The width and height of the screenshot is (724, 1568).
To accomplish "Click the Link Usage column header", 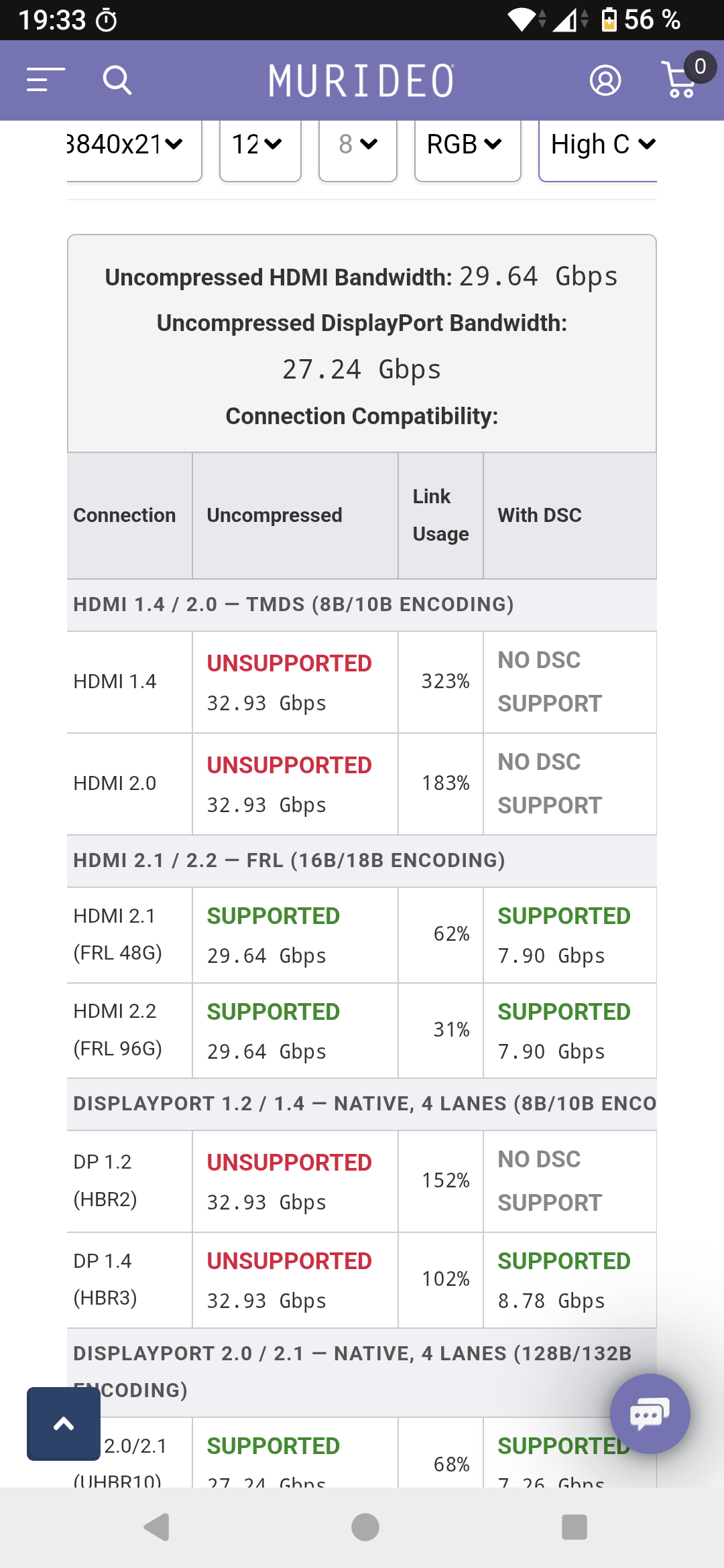I will point(440,515).
